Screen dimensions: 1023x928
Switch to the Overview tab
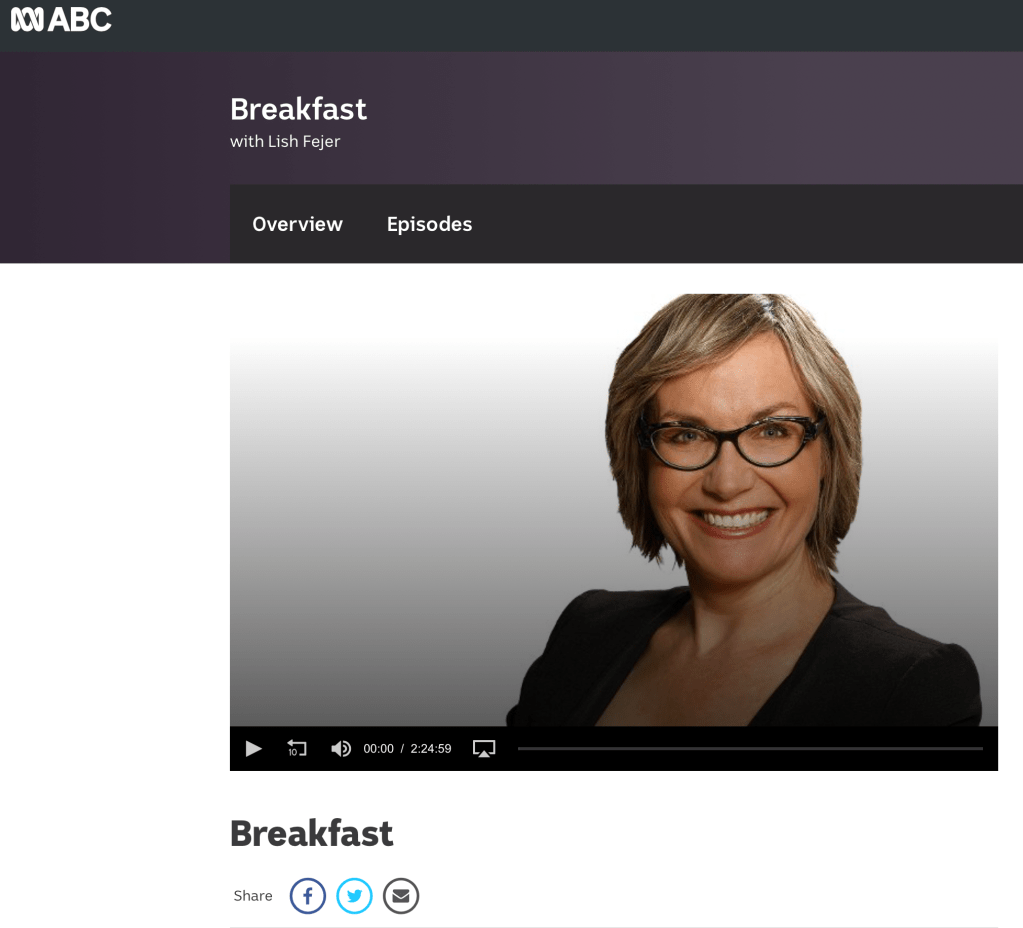tap(298, 224)
